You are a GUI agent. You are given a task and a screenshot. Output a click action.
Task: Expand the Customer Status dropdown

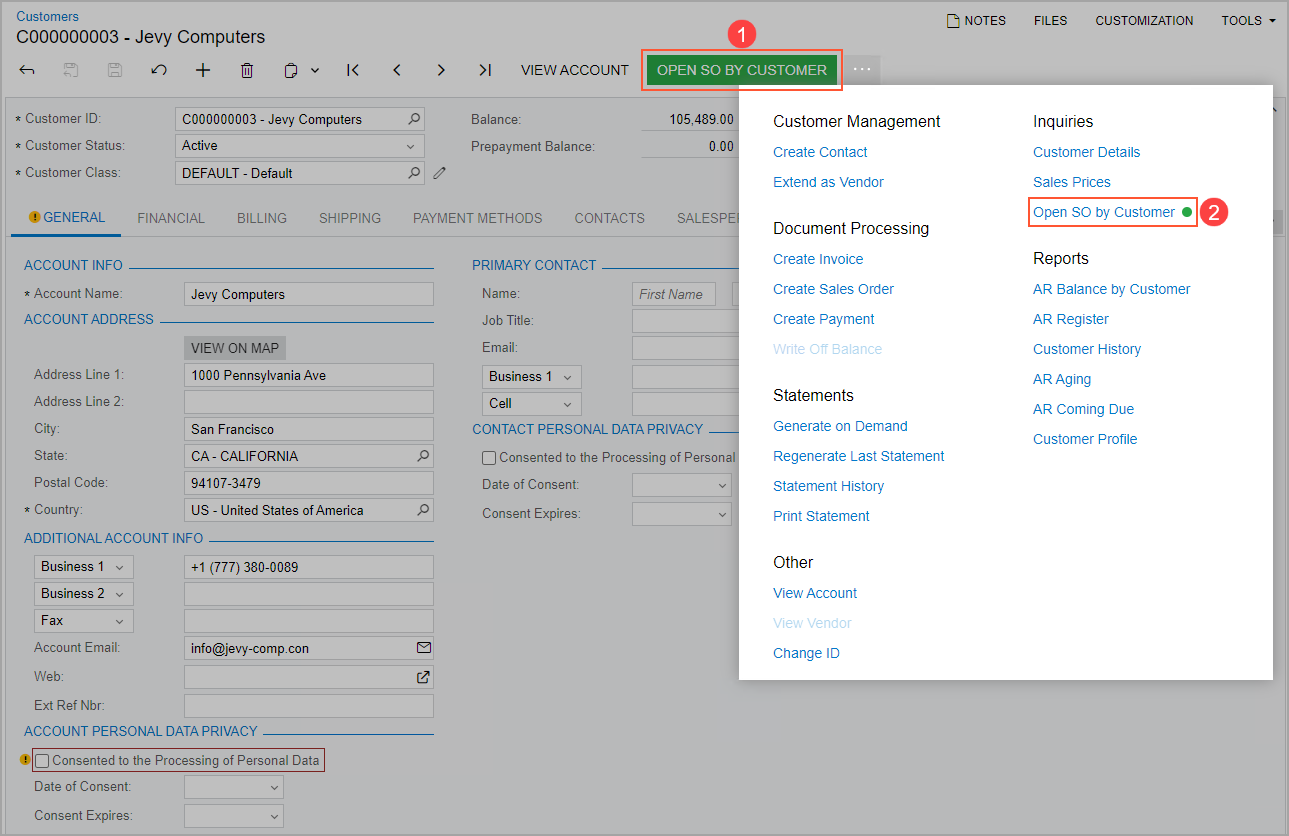pos(410,146)
